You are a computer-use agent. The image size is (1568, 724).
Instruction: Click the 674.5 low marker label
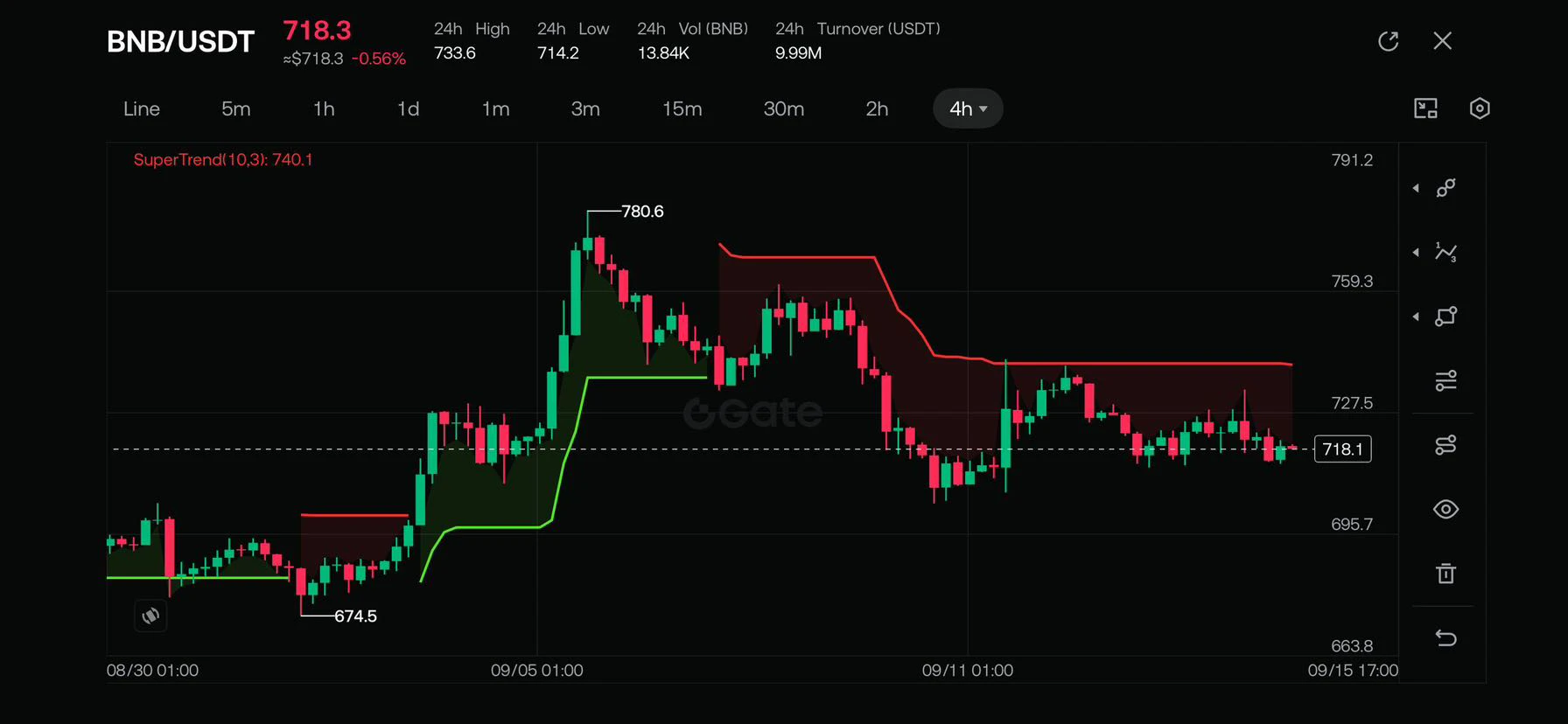(x=355, y=616)
